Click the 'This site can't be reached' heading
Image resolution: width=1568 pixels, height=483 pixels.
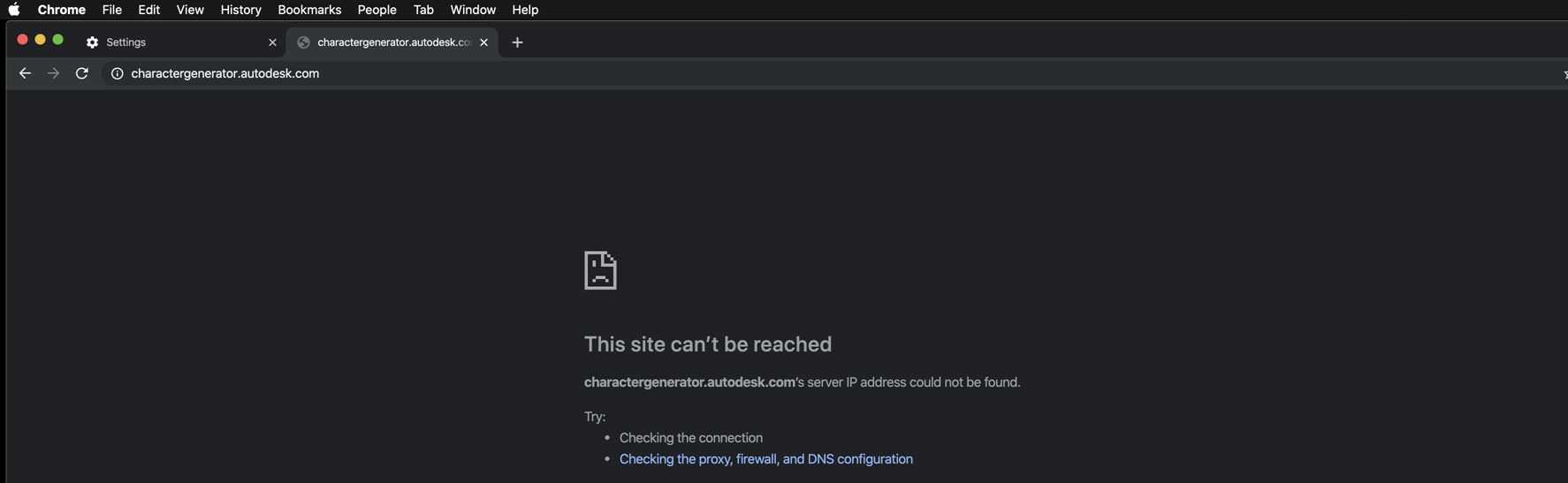tap(708, 344)
